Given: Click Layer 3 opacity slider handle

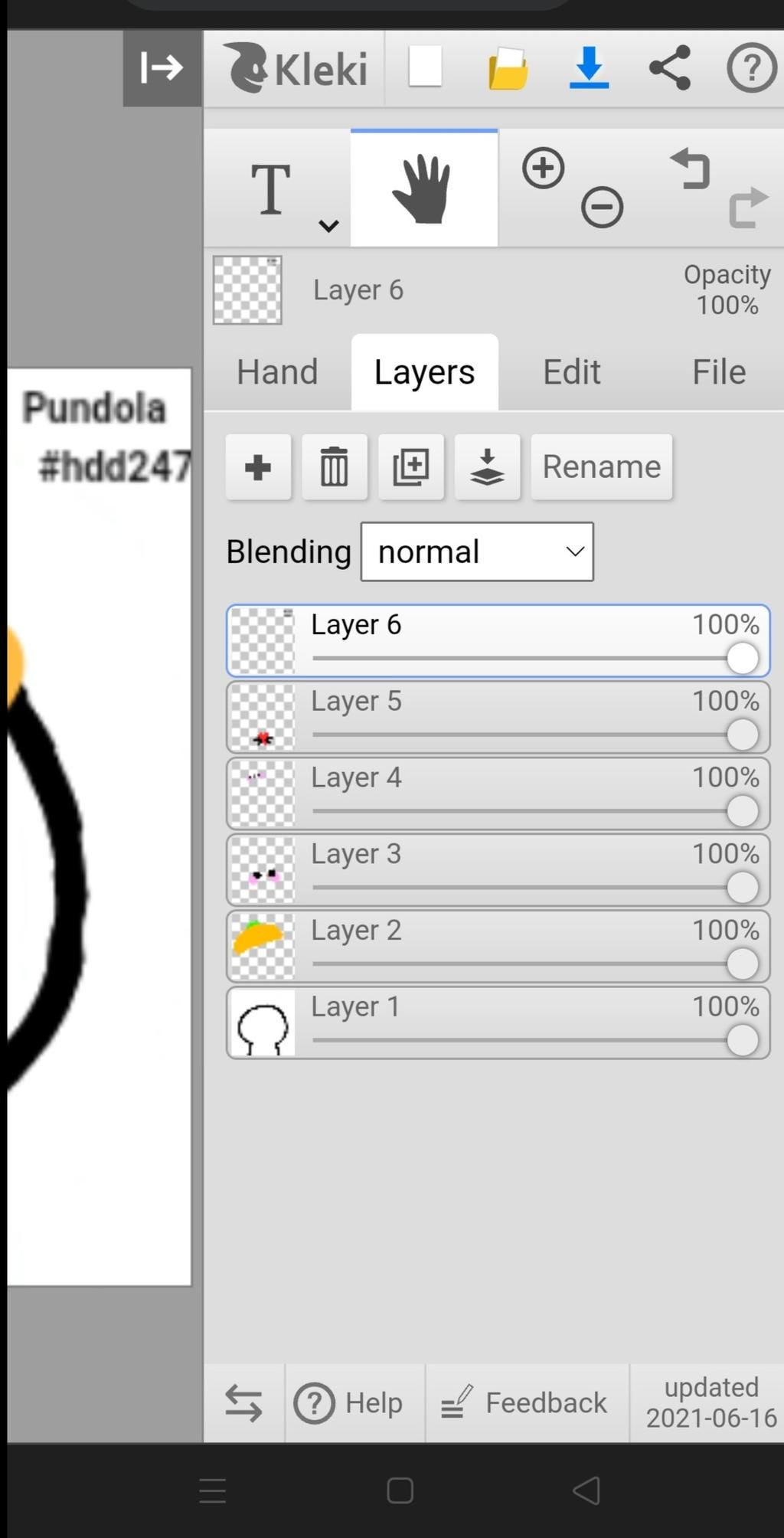Looking at the screenshot, I should tap(742, 888).
